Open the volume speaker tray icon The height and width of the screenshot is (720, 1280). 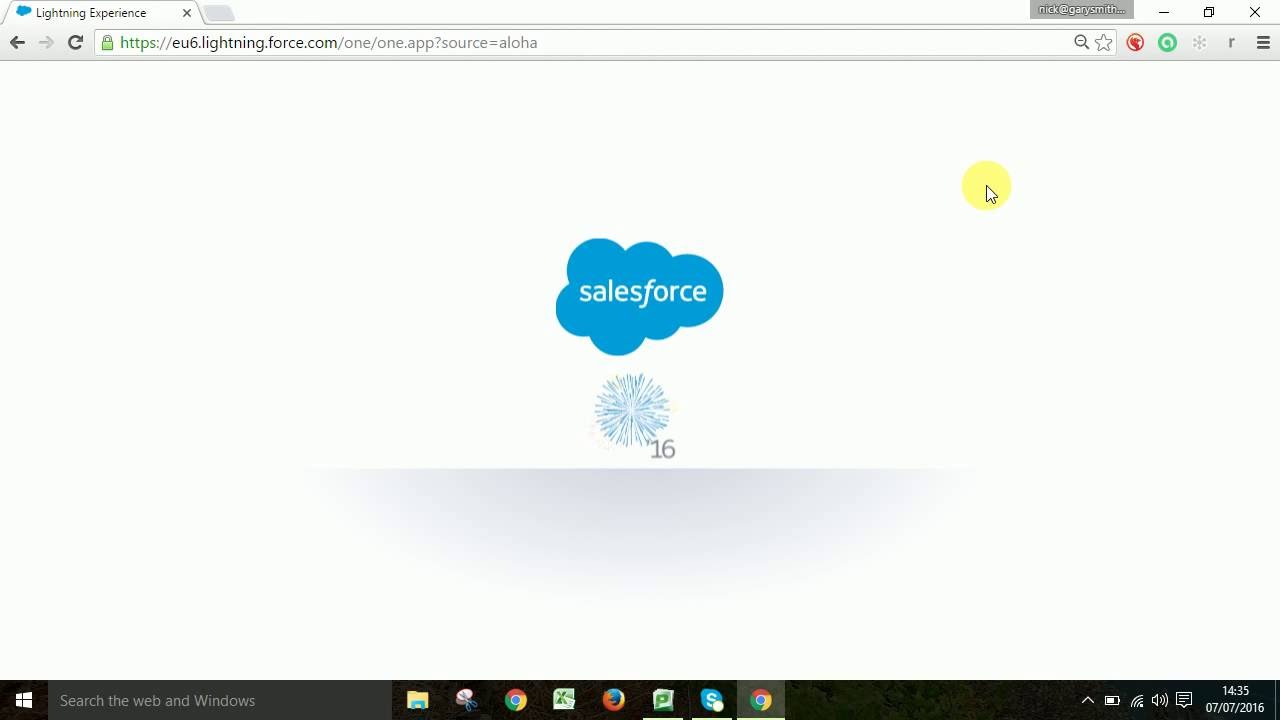pos(1160,700)
